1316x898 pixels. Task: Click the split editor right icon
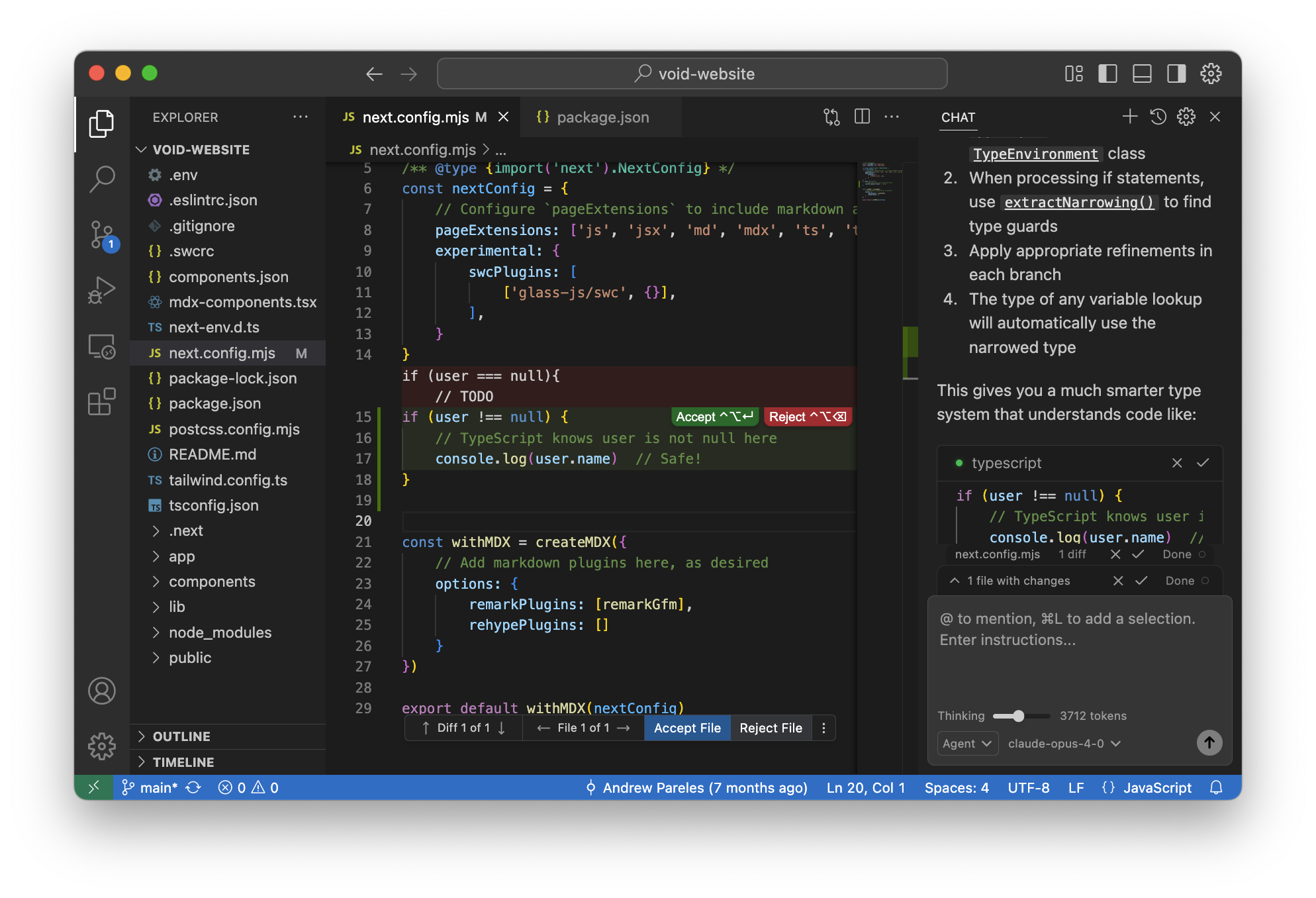(862, 117)
